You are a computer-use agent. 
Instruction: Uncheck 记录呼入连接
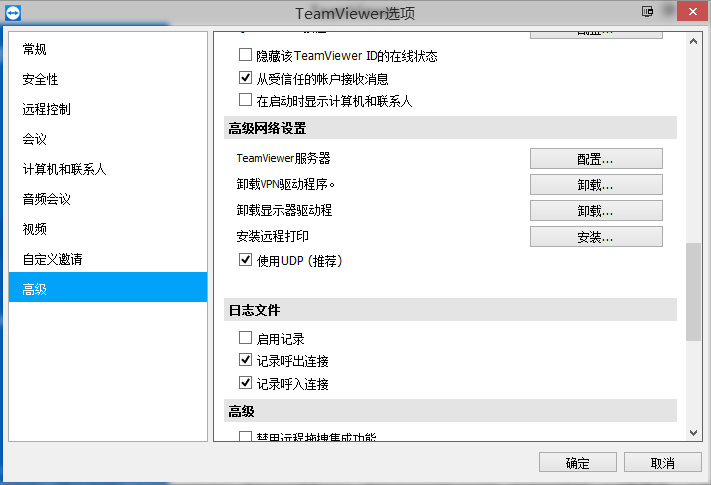(x=245, y=383)
